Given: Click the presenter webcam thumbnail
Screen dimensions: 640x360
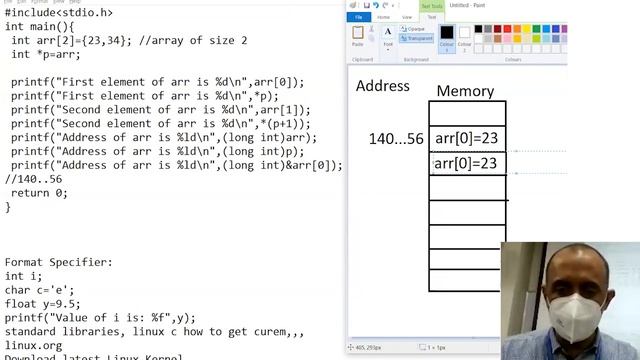Looking at the screenshot, I should (x=570, y=301).
